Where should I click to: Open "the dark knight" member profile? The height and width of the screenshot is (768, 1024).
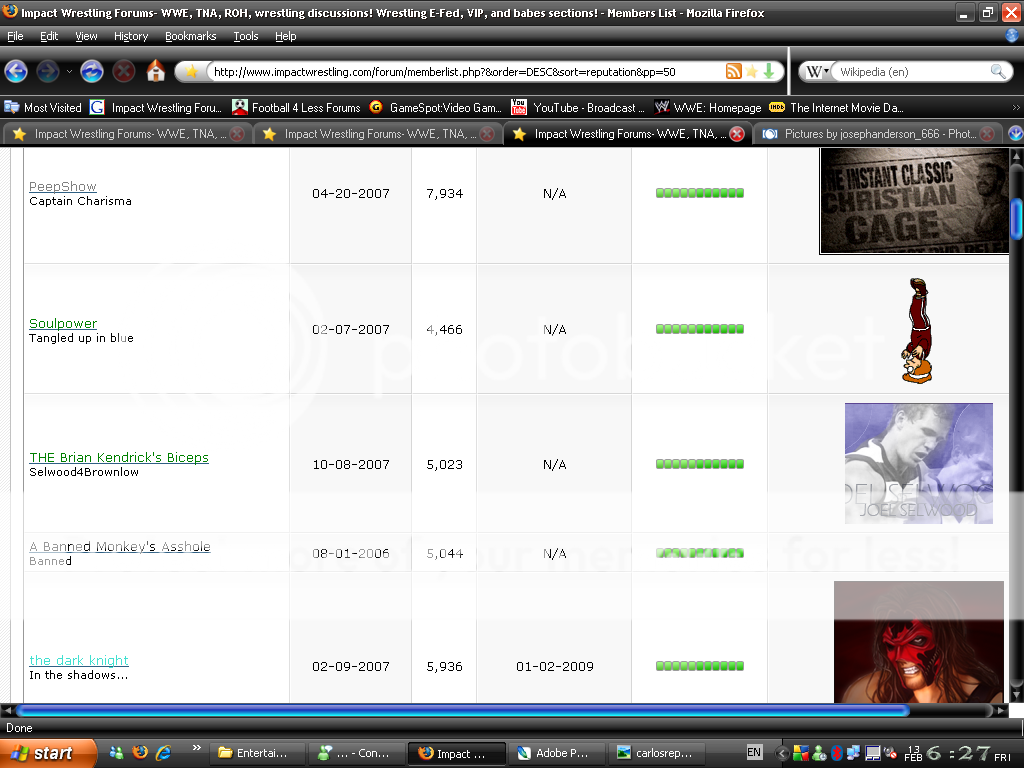click(79, 661)
